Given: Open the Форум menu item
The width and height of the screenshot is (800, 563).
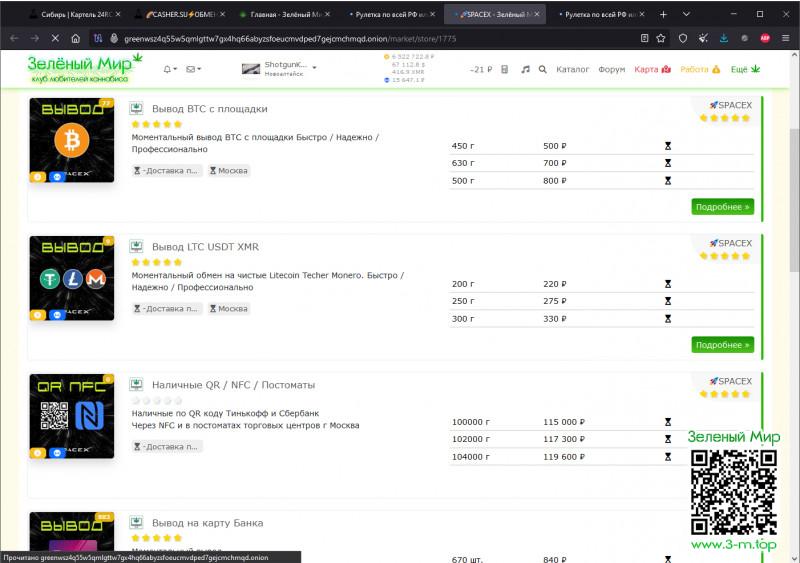Looking at the screenshot, I should click(611, 70).
